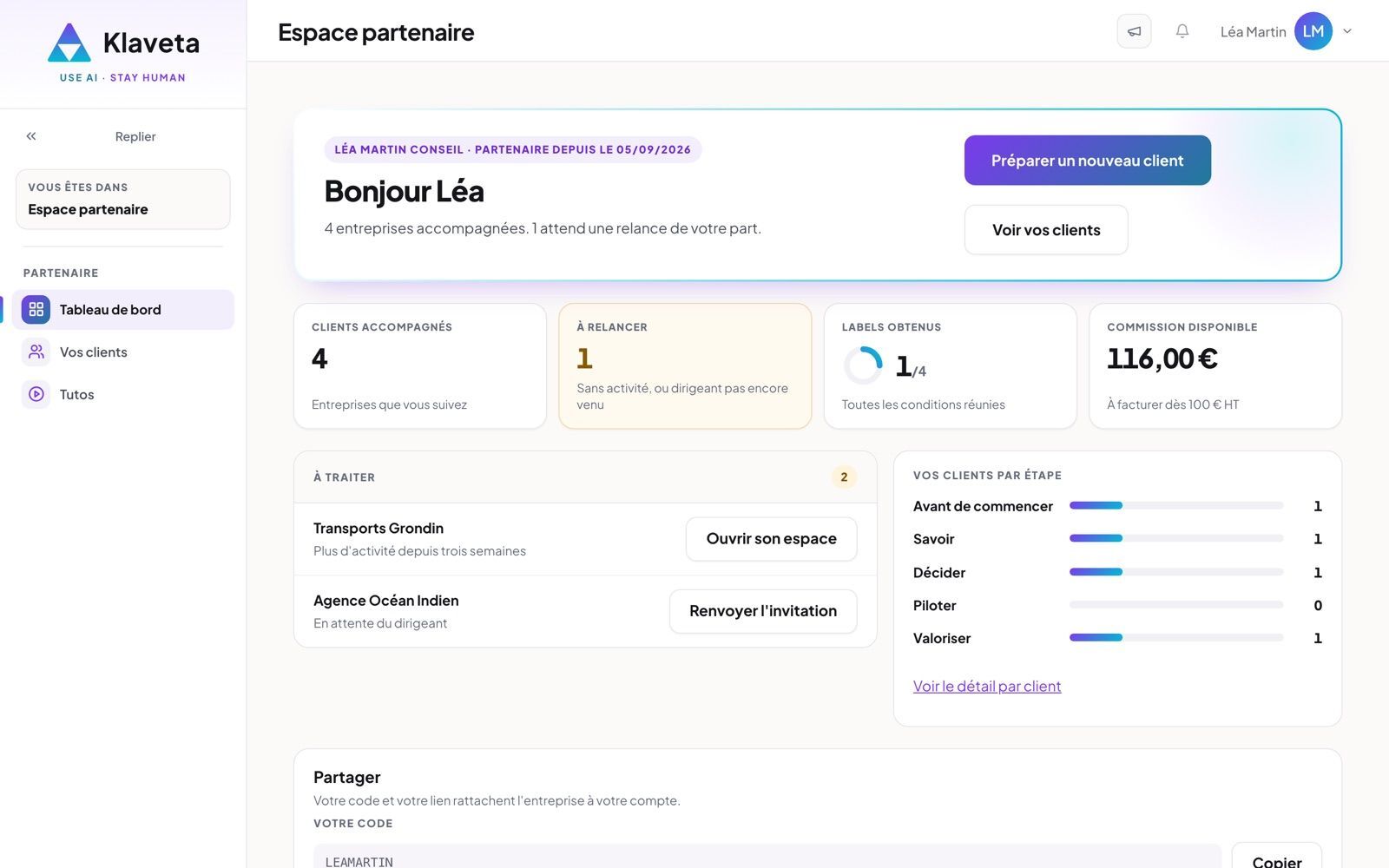The width and height of the screenshot is (1389, 868).
Task: Click the Piloter progress bar
Action: [x=1176, y=605]
